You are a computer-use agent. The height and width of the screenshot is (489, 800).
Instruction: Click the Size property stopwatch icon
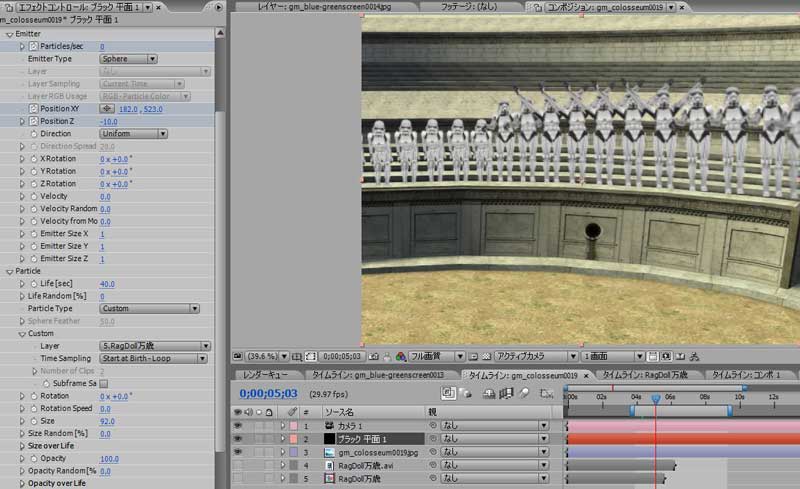(33, 421)
